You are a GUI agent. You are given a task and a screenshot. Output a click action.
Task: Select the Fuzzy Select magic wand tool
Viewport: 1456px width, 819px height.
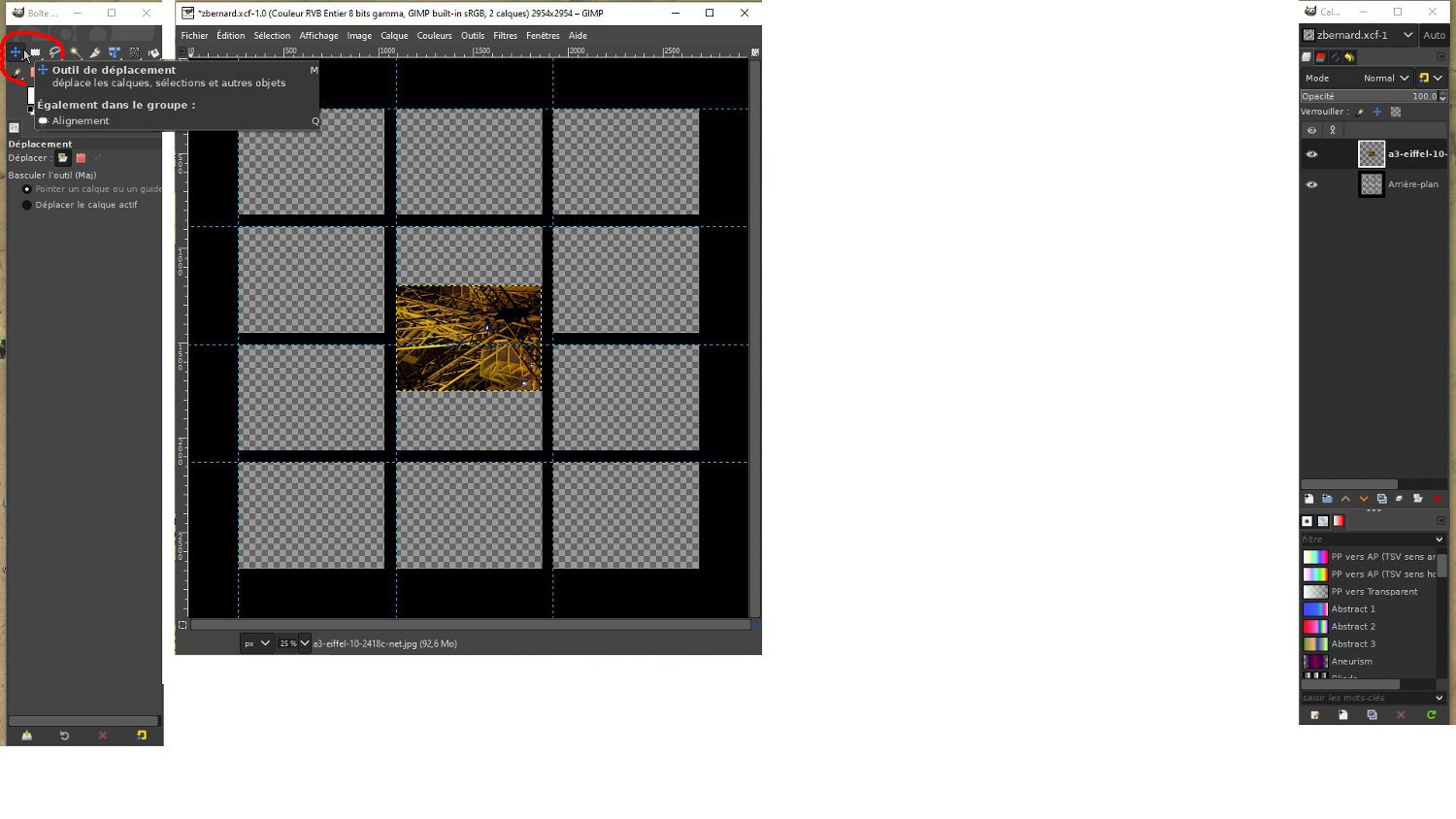coord(75,52)
